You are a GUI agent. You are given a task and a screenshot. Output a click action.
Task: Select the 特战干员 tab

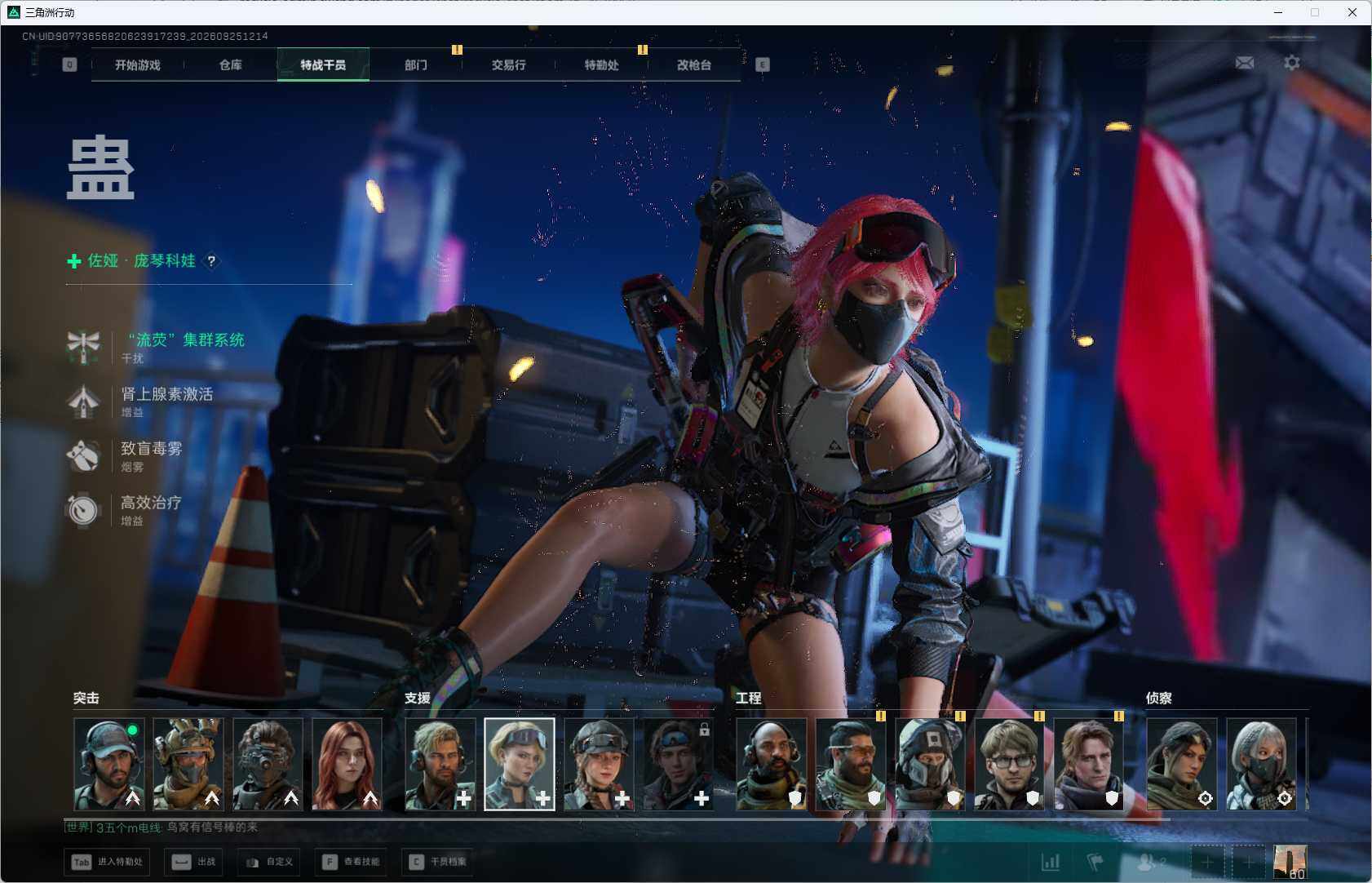point(323,64)
